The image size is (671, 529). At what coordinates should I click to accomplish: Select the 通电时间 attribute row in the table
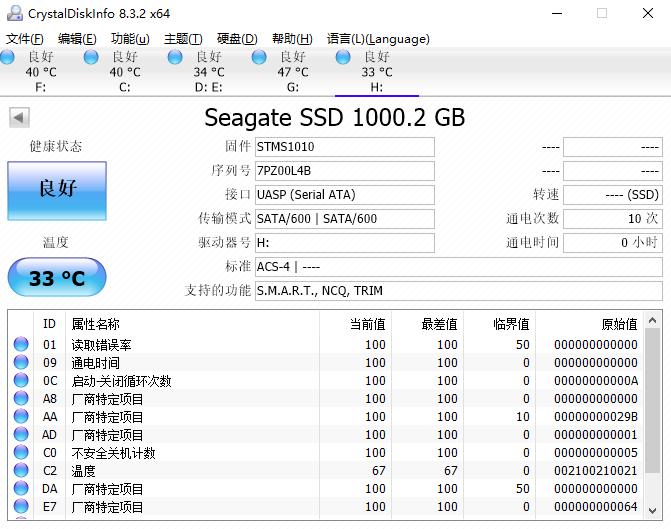326,363
